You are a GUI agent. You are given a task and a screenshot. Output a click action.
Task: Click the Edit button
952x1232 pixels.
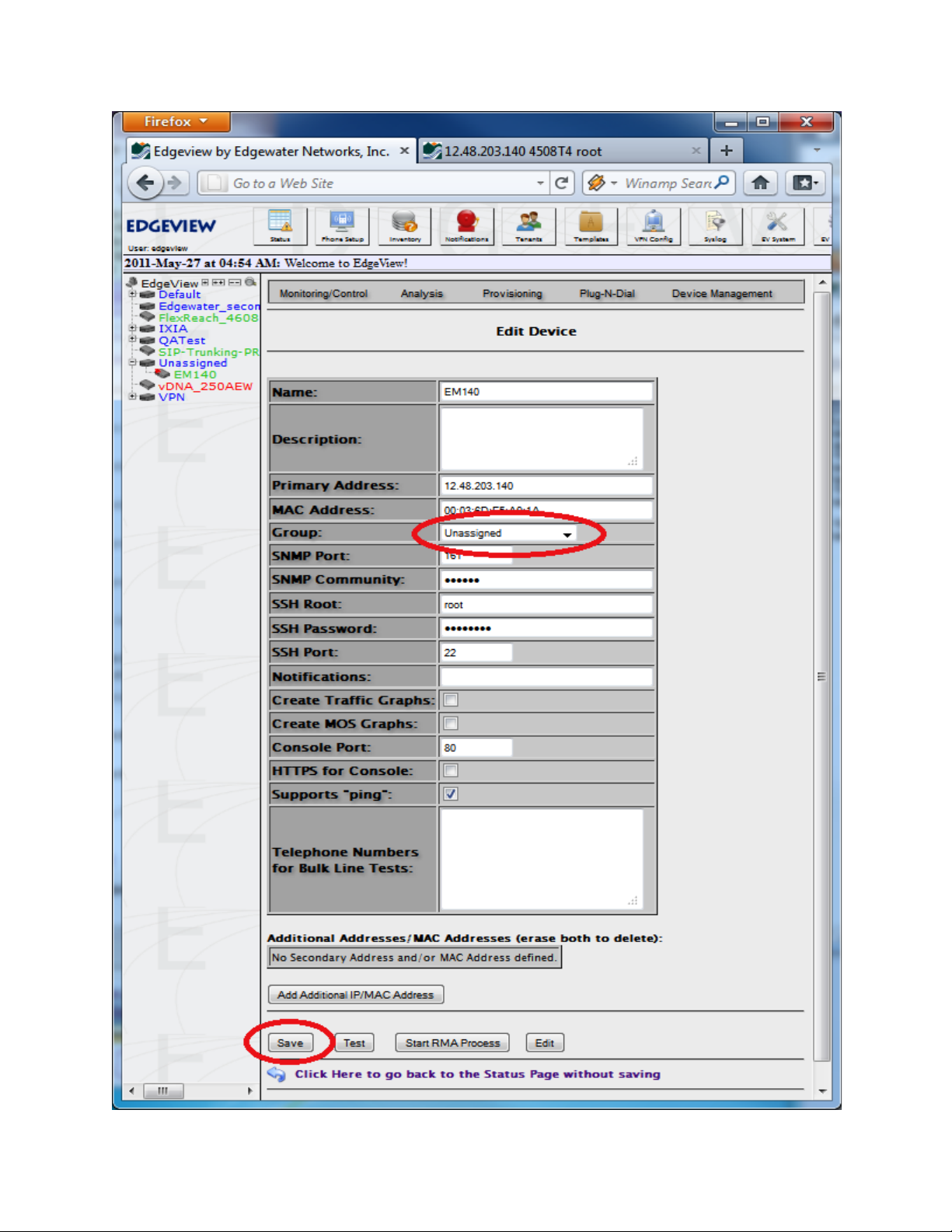pyautogui.click(x=545, y=1043)
